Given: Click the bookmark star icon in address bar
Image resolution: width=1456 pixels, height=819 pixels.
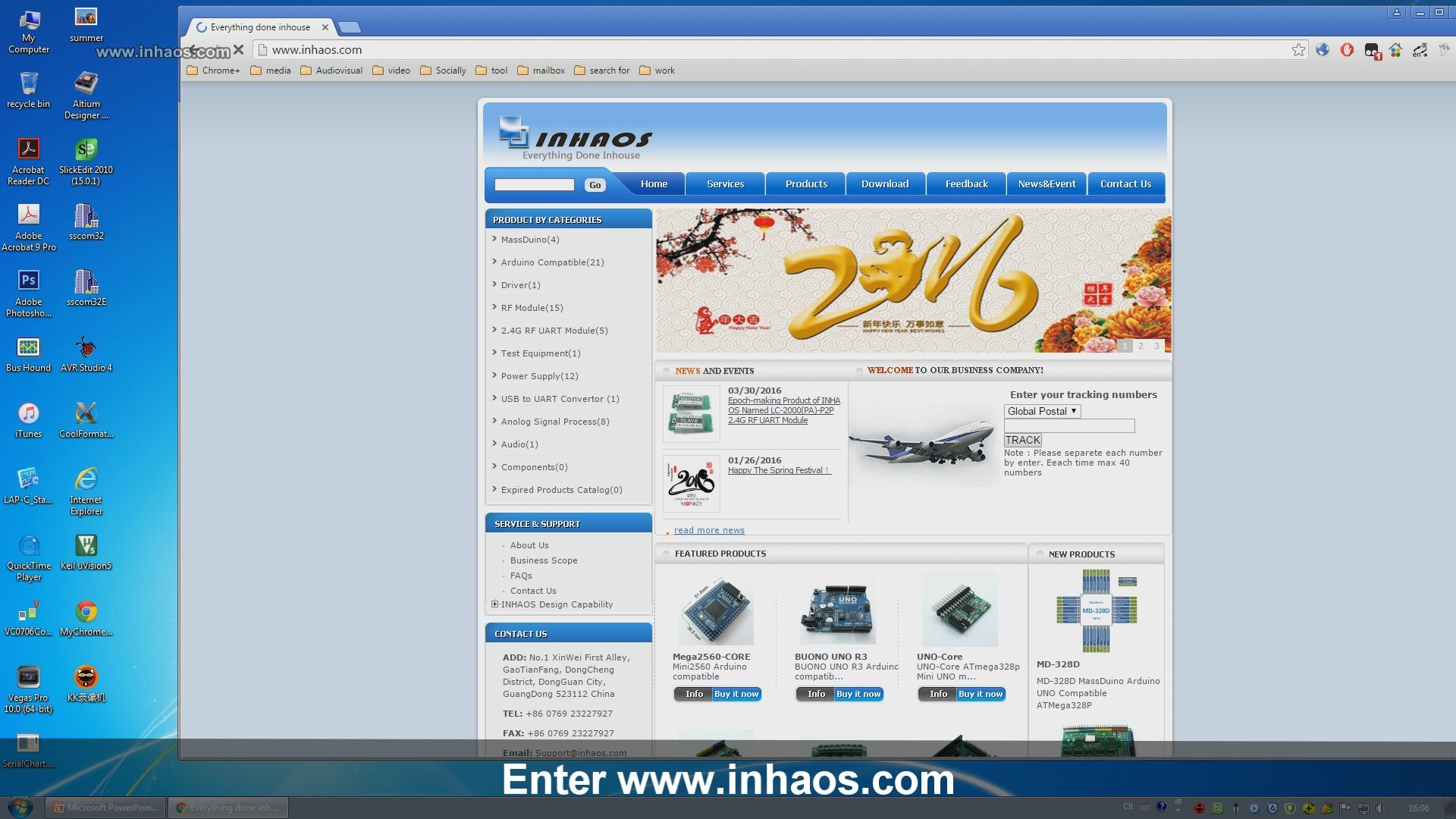Looking at the screenshot, I should point(1298,50).
